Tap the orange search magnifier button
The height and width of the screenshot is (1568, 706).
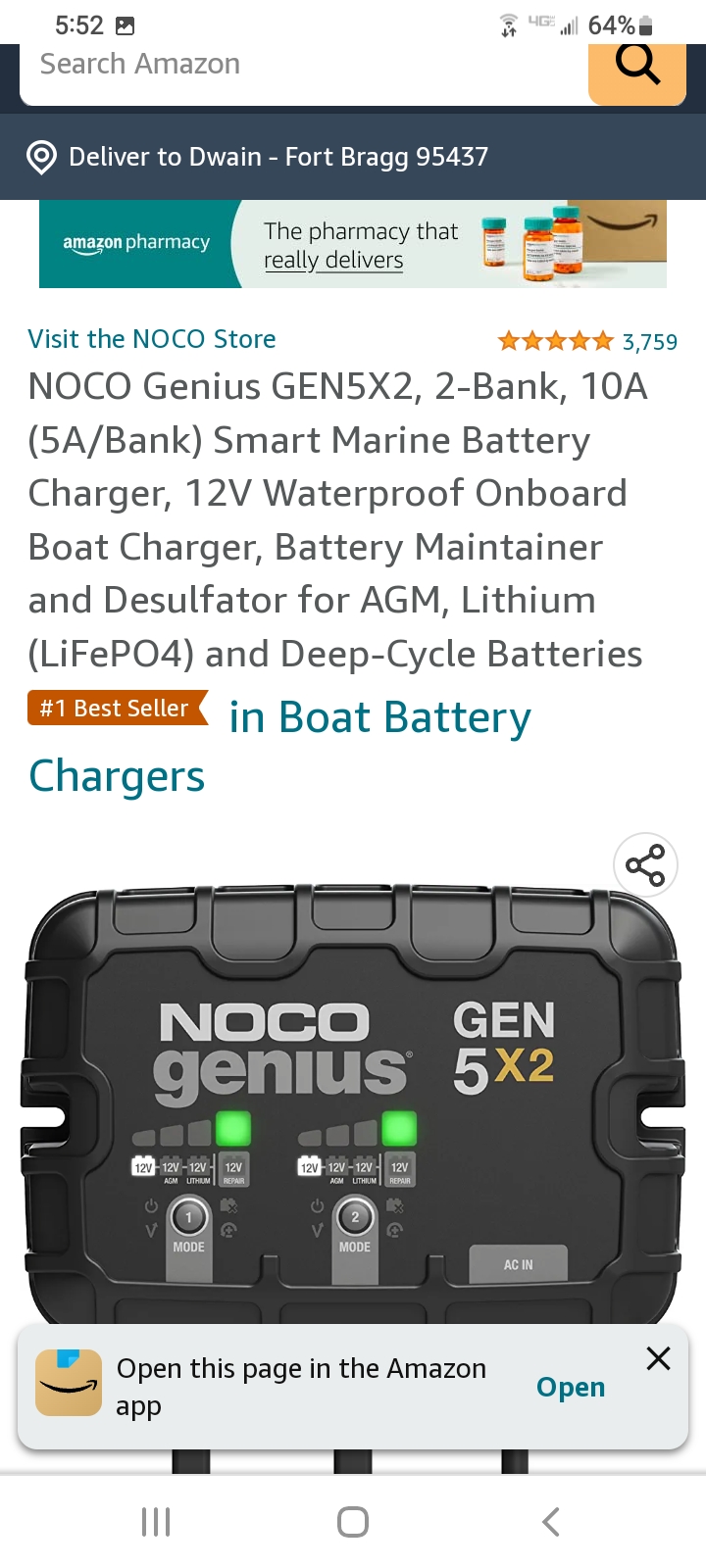click(x=637, y=67)
